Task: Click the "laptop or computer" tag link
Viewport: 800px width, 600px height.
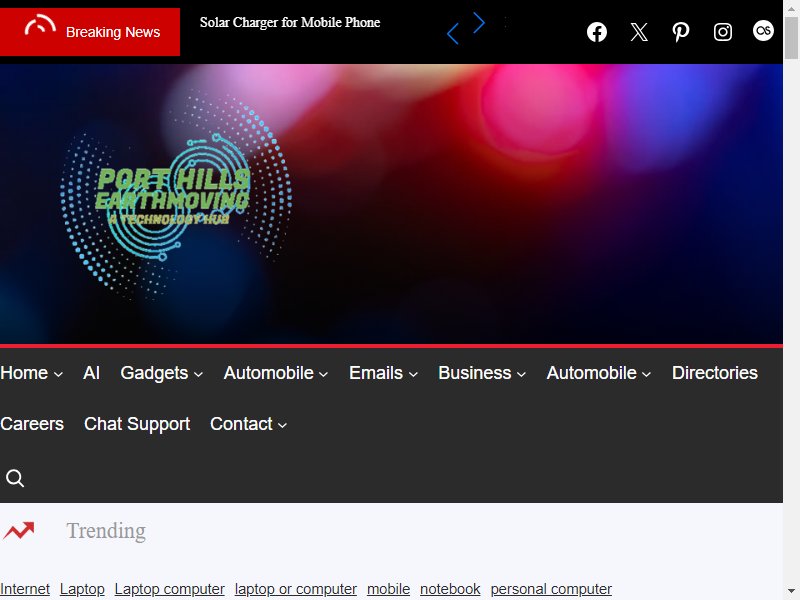Action: pyautogui.click(x=296, y=589)
